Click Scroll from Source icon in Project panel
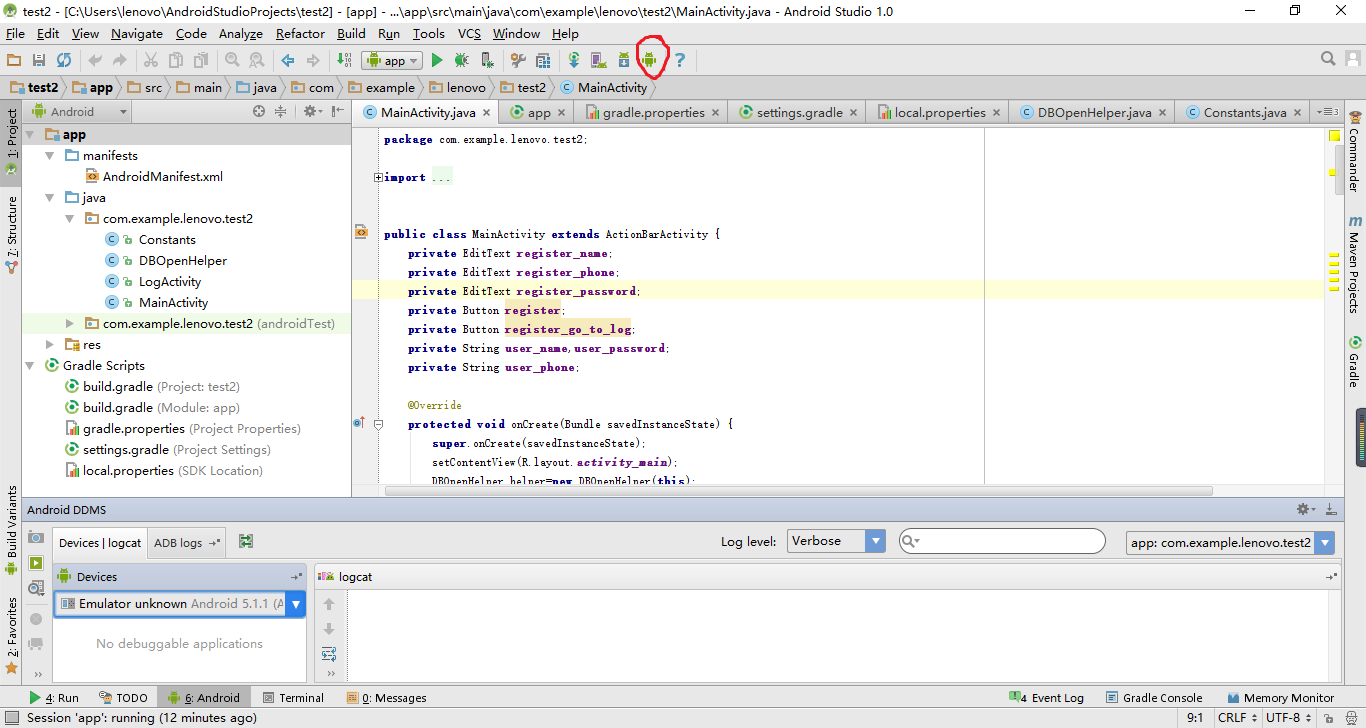Screen dimensions: 1366x728 (x=259, y=112)
